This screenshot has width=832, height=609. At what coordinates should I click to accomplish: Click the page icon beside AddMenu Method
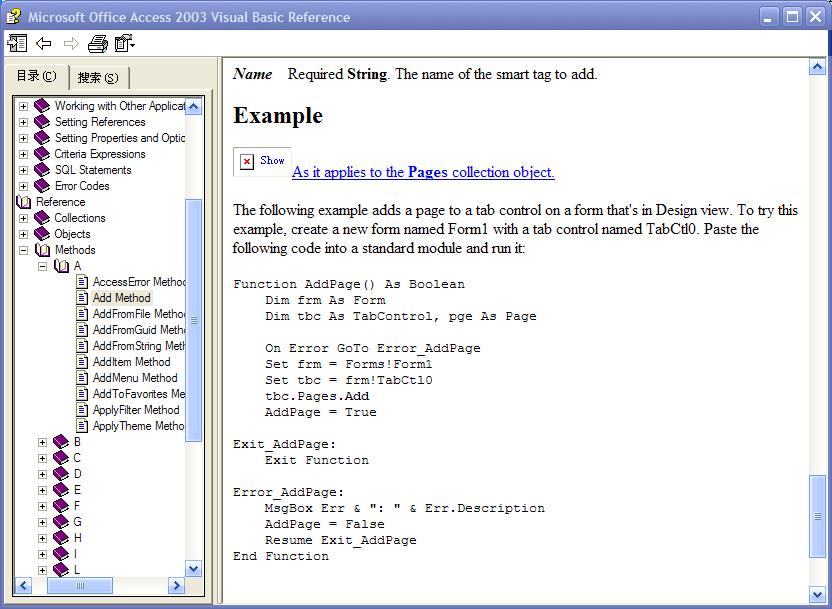[x=82, y=378]
